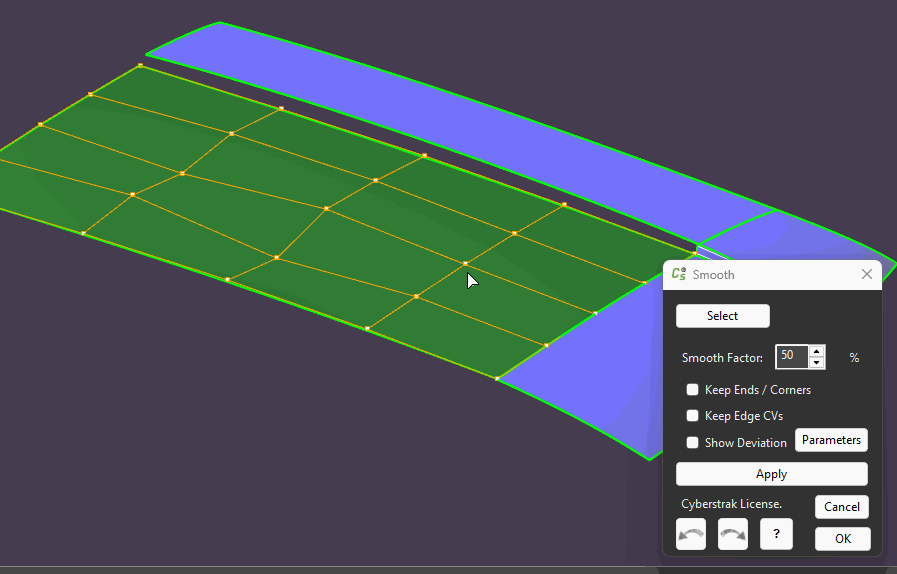
Task: Toggle the Keep Edge CVs checkbox
Action: coord(692,416)
